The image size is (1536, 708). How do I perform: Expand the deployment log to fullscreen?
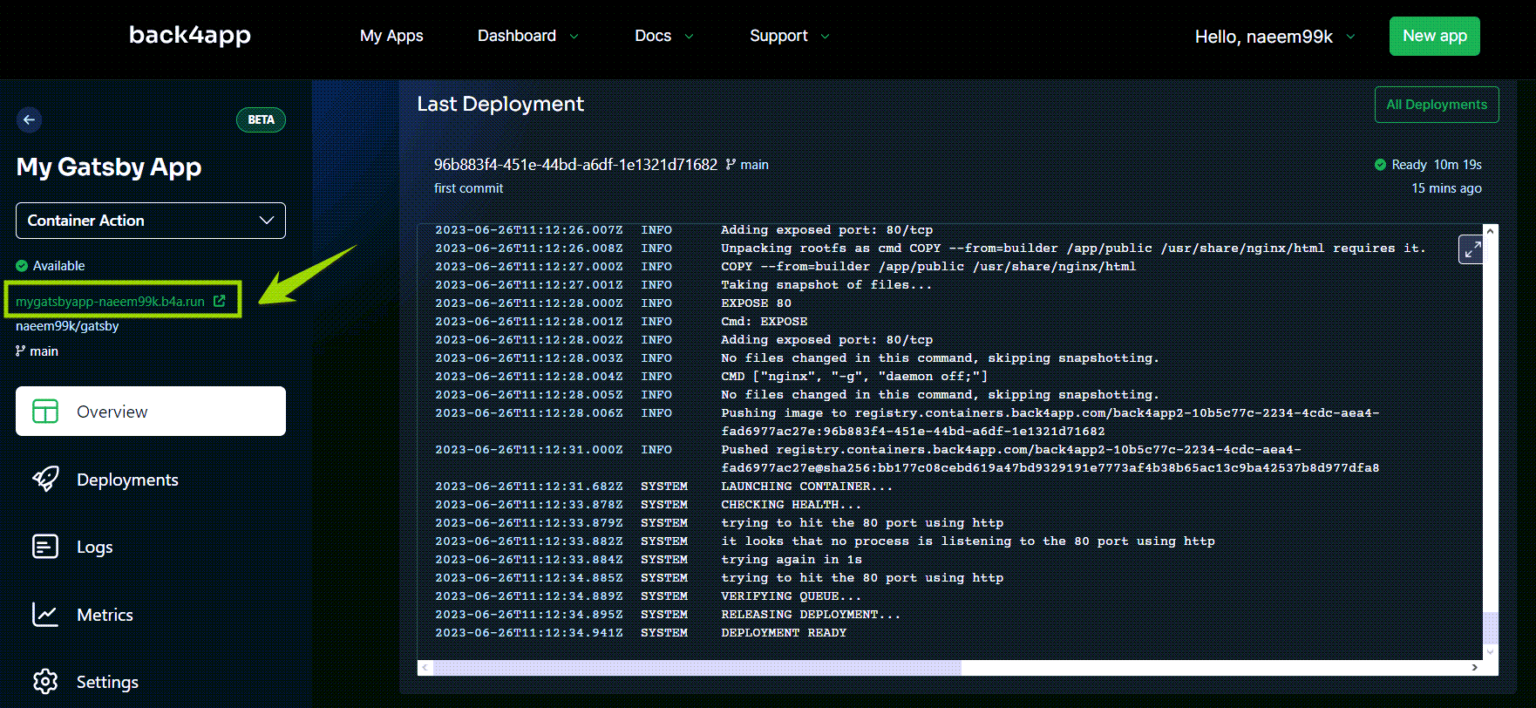tap(1472, 250)
